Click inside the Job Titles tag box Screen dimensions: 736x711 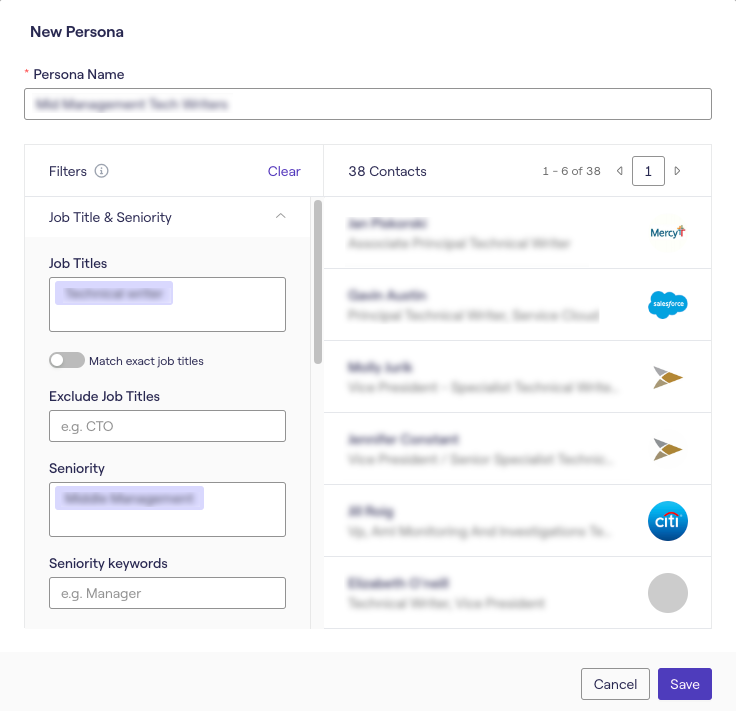167,305
